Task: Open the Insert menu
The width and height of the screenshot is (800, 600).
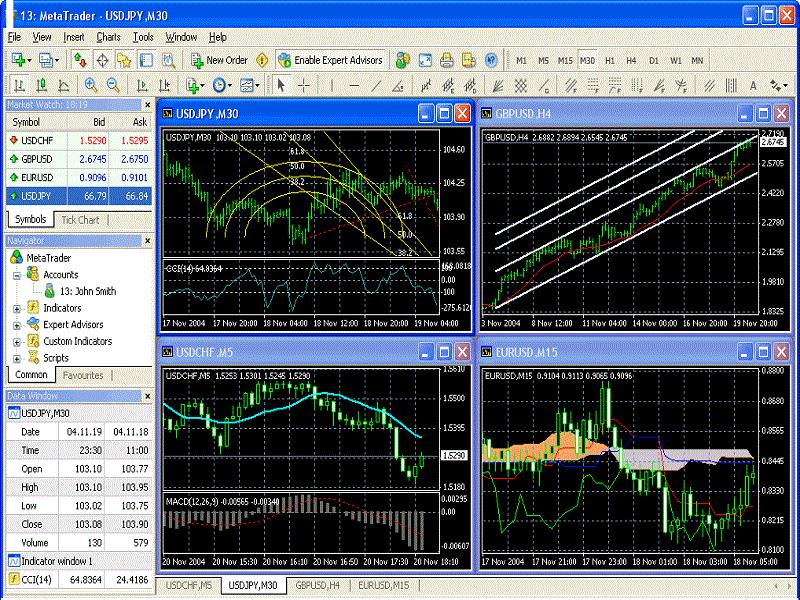Action: coord(74,37)
